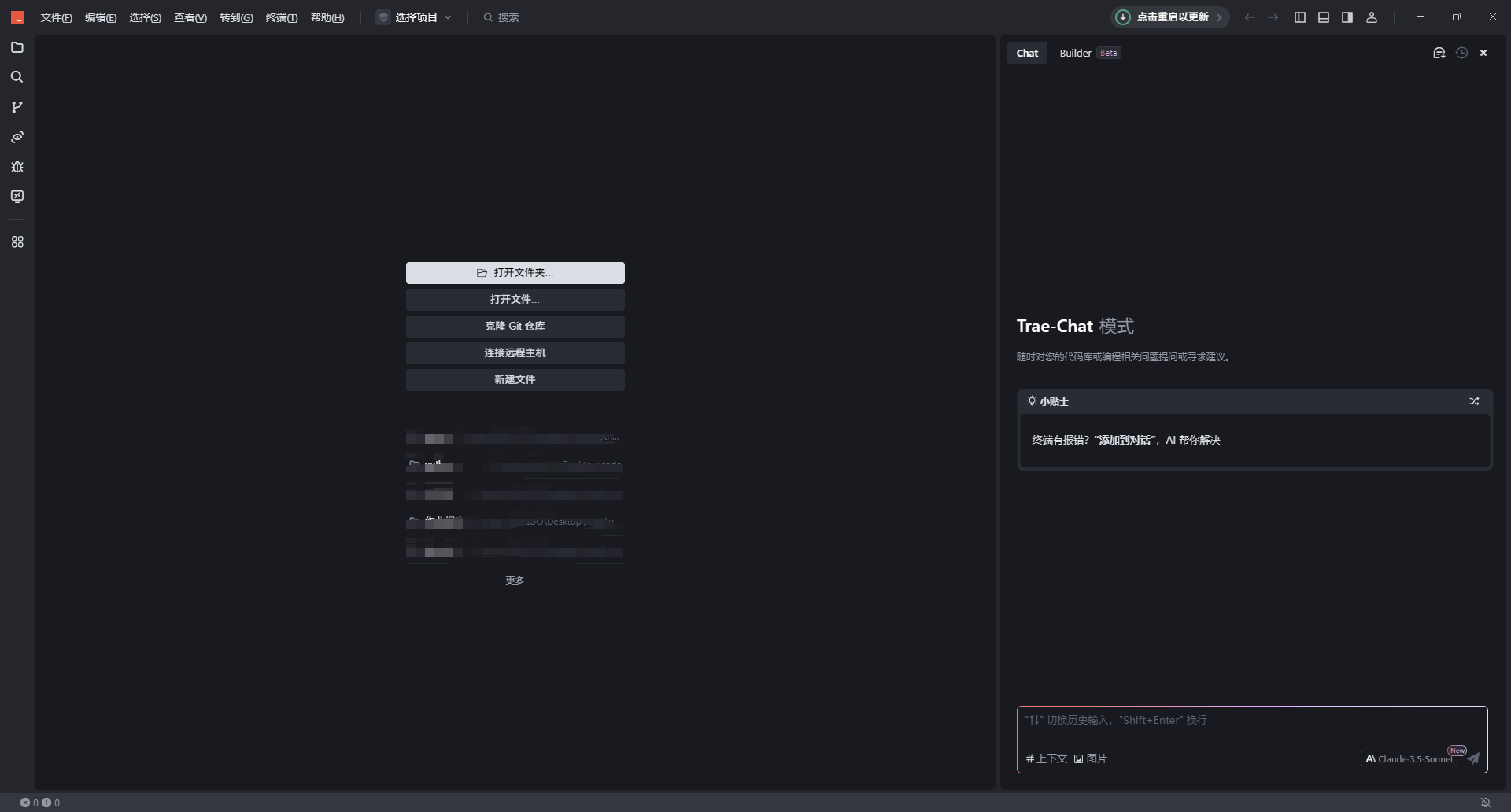
Task: Click the 打开文件夹 button
Action: [515, 273]
